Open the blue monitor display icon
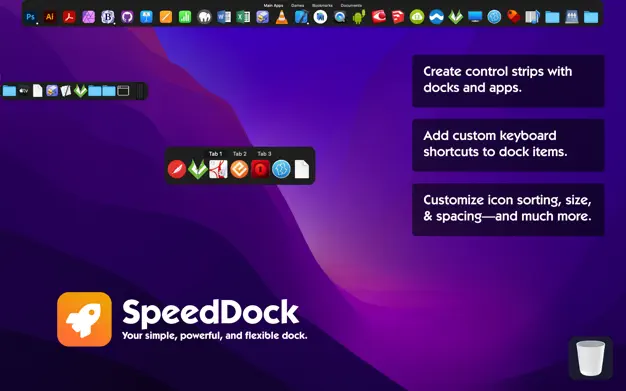The height and width of the screenshot is (391, 626). (x=475, y=17)
